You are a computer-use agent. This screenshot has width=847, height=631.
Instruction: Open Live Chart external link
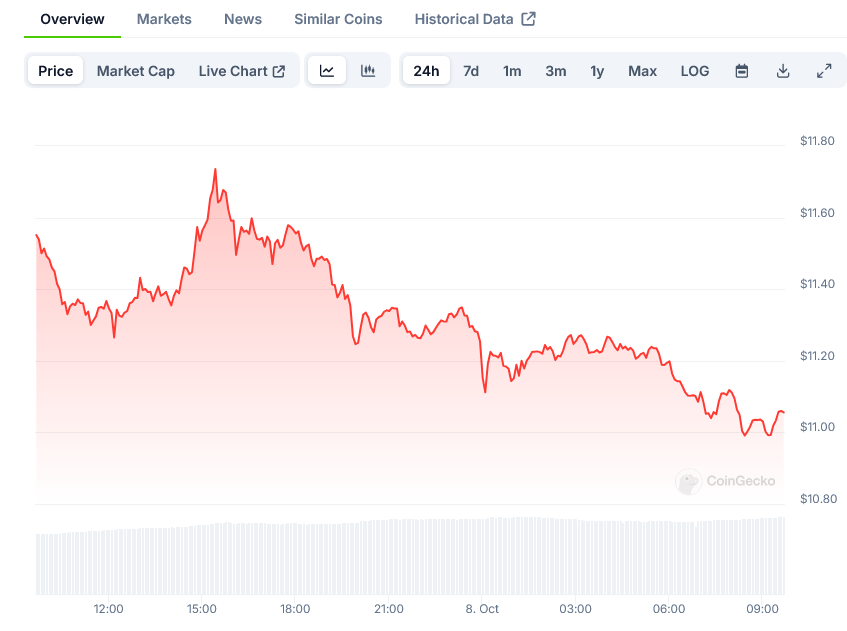coord(242,71)
